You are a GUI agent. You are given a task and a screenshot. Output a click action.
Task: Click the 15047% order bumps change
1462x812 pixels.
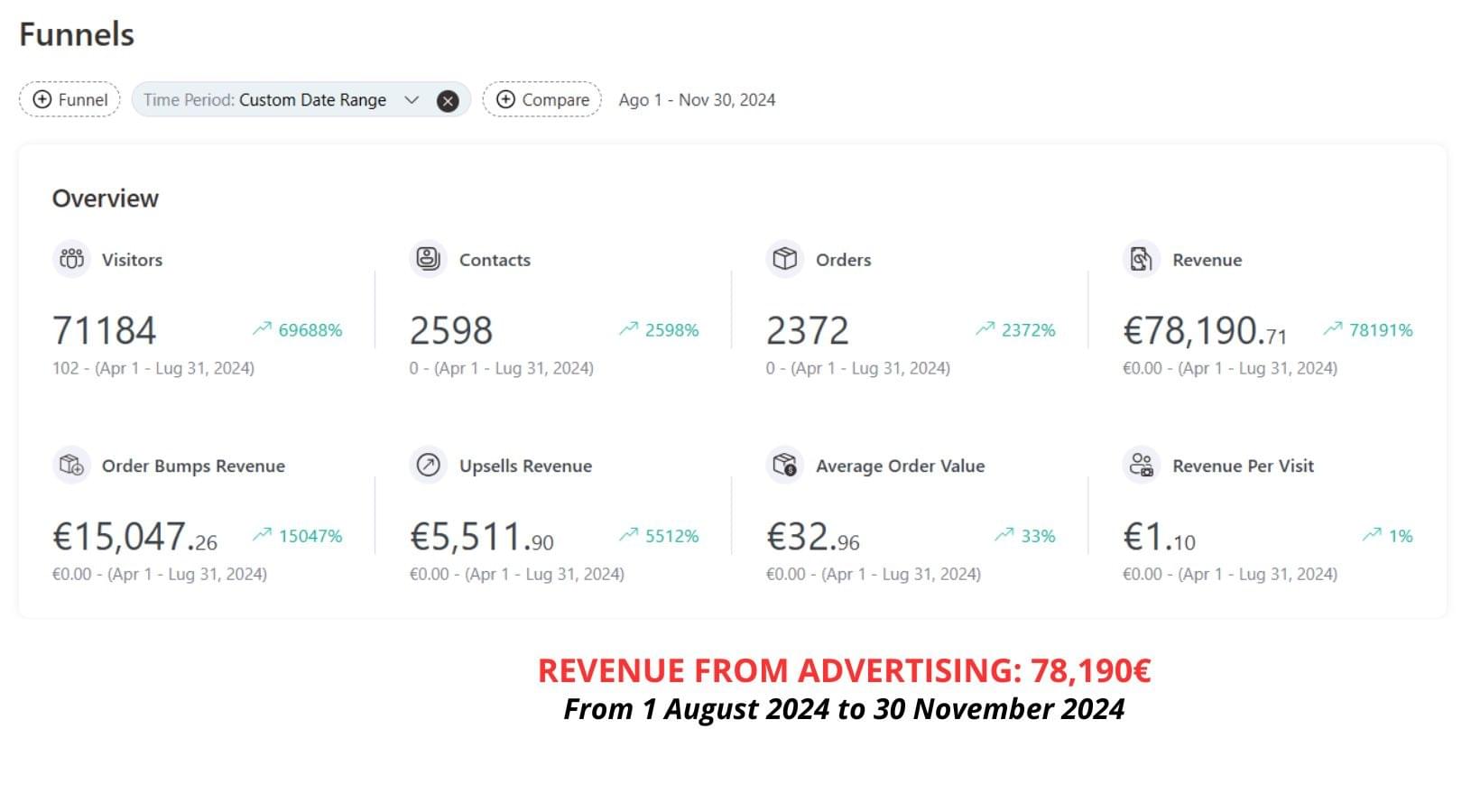[310, 536]
